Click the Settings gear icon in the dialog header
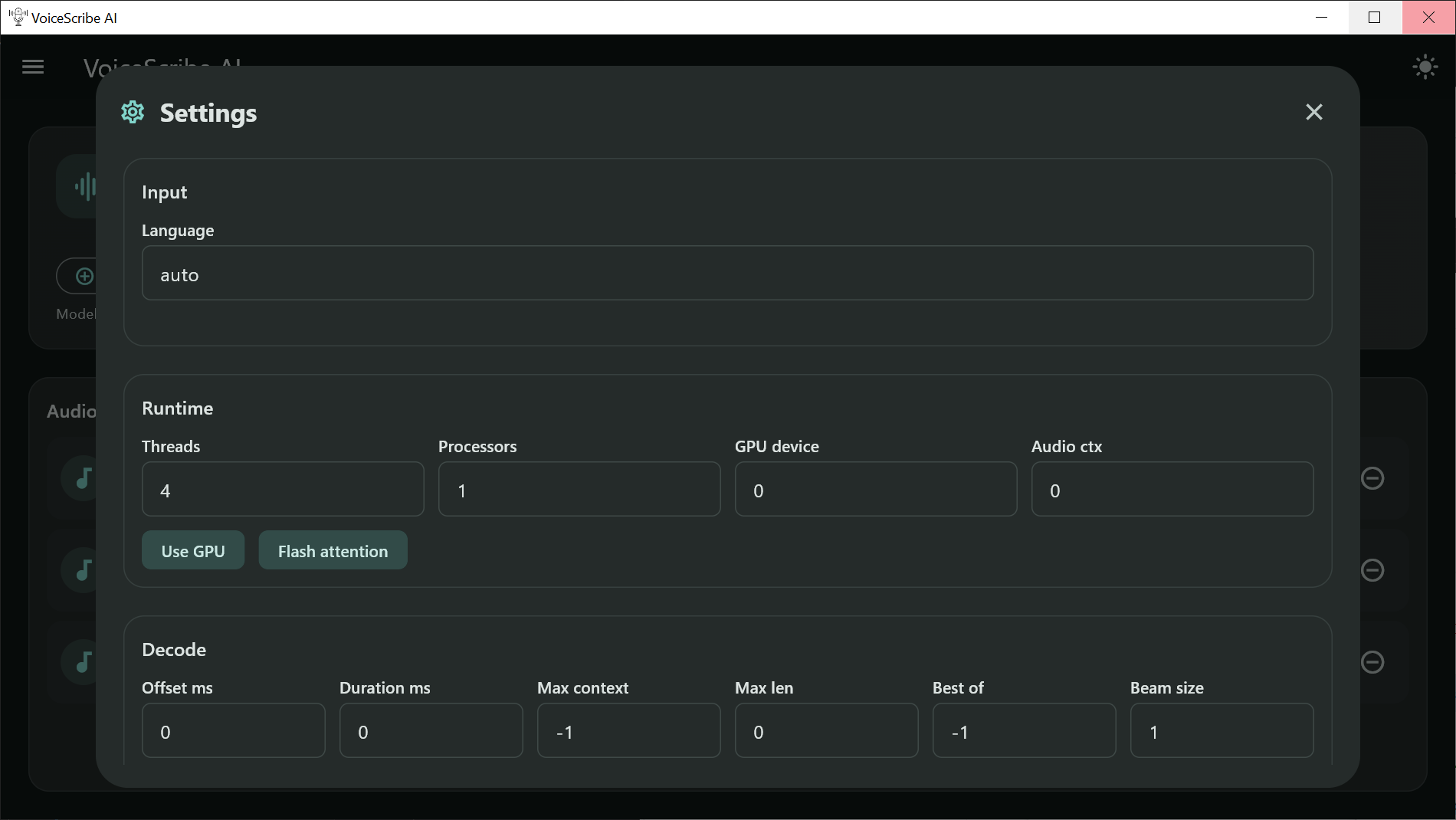 click(133, 112)
